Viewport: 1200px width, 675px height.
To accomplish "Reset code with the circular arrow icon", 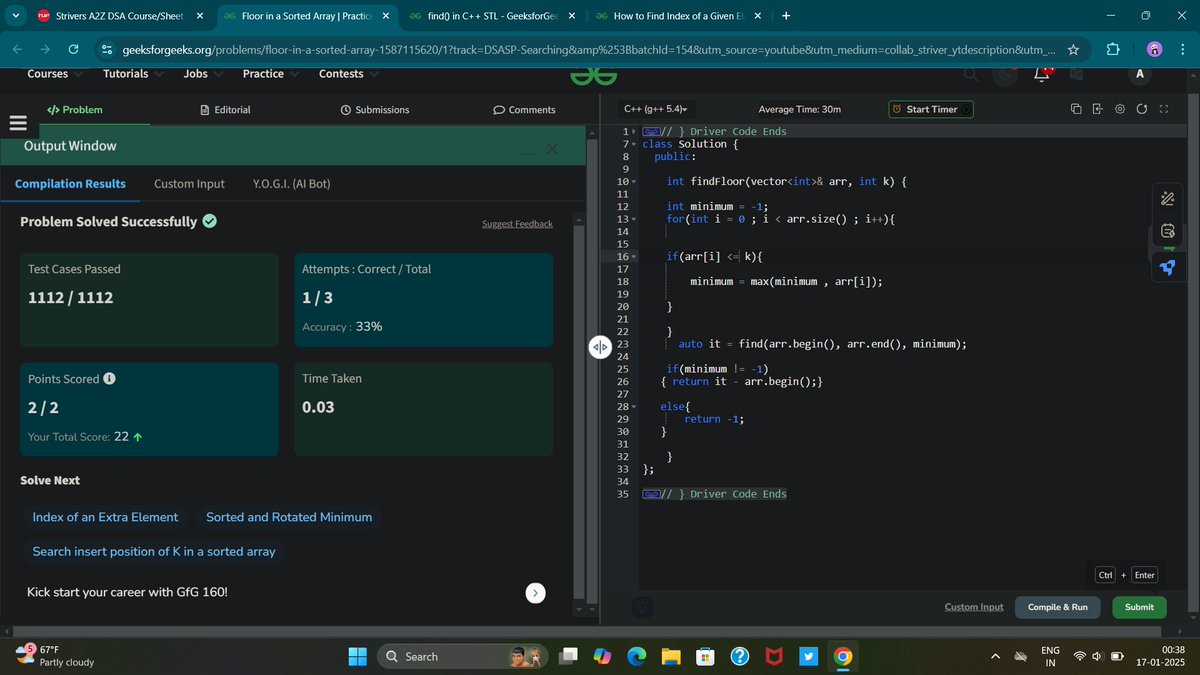I will [x=1141, y=109].
